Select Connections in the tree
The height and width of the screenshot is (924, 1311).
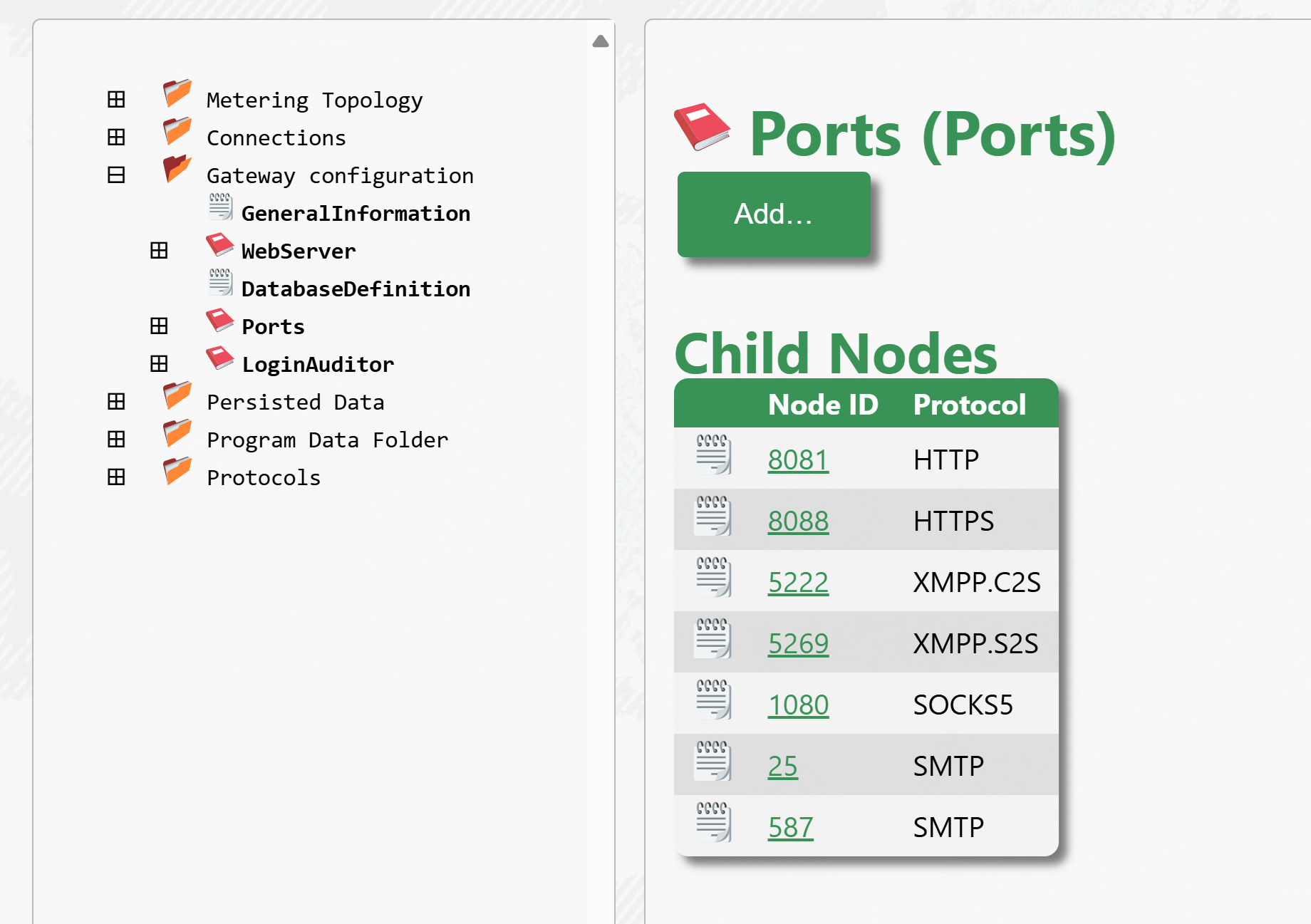click(276, 137)
